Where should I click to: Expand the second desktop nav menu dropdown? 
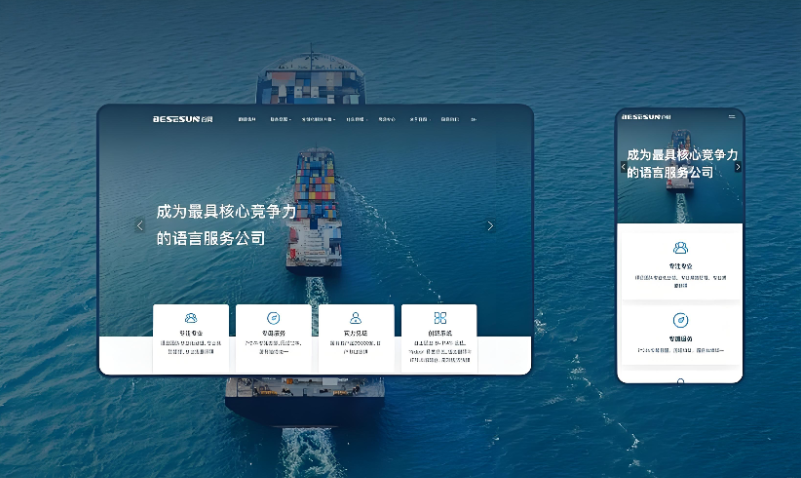pyautogui.click(x=279, y=119)
